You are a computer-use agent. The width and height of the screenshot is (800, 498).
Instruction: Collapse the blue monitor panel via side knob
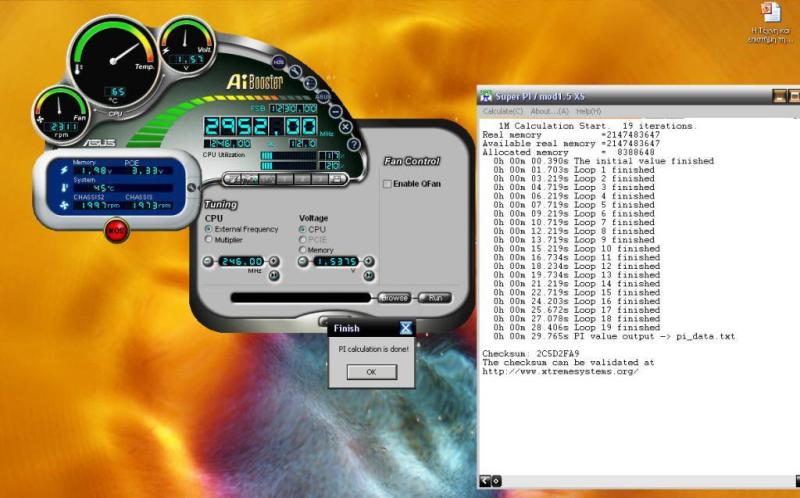191,187
